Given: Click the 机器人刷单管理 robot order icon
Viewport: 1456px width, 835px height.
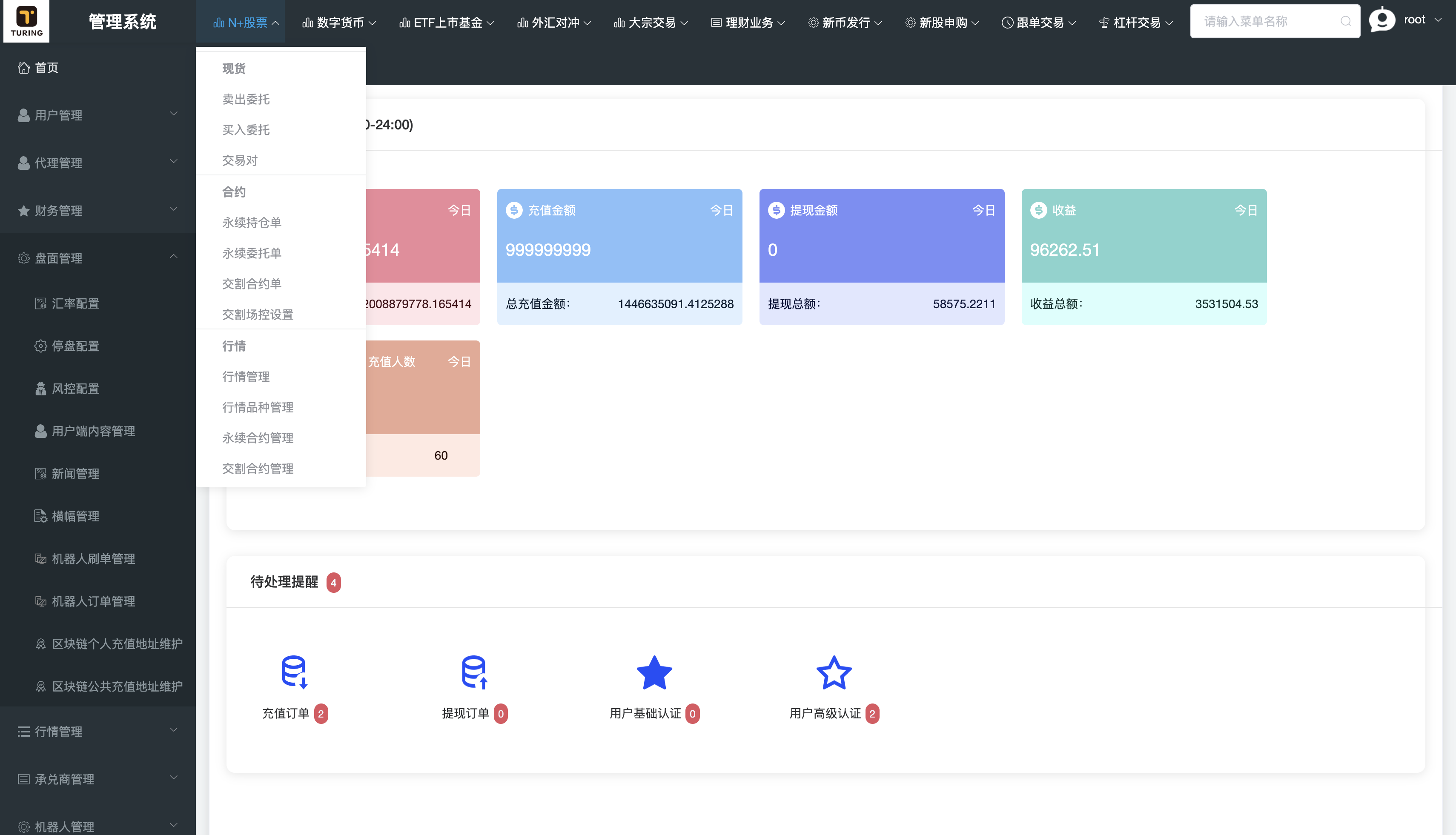Looking at the screenshot, I should coord(41,558).
